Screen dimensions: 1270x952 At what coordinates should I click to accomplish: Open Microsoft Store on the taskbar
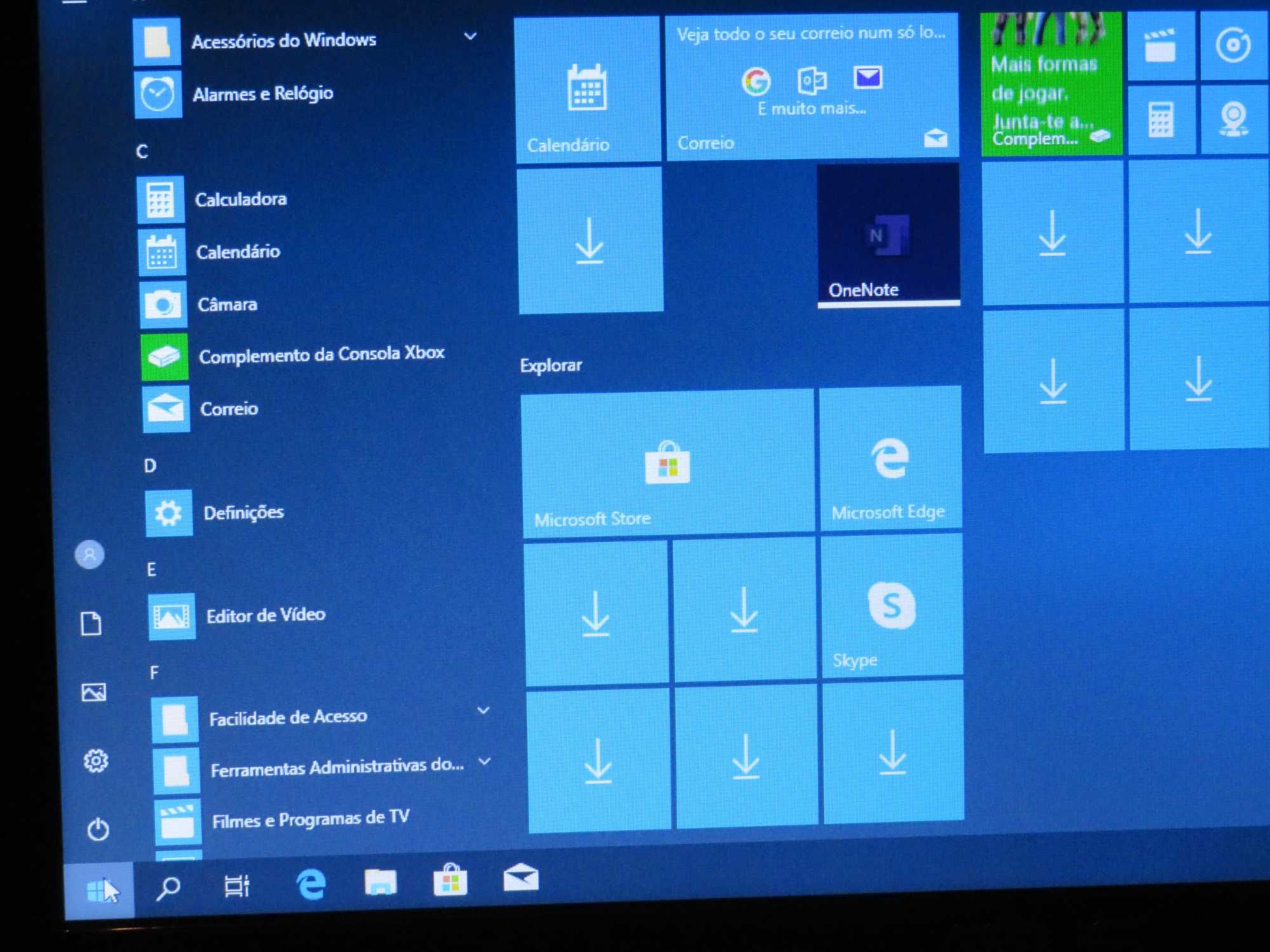[x=450, y=880]
